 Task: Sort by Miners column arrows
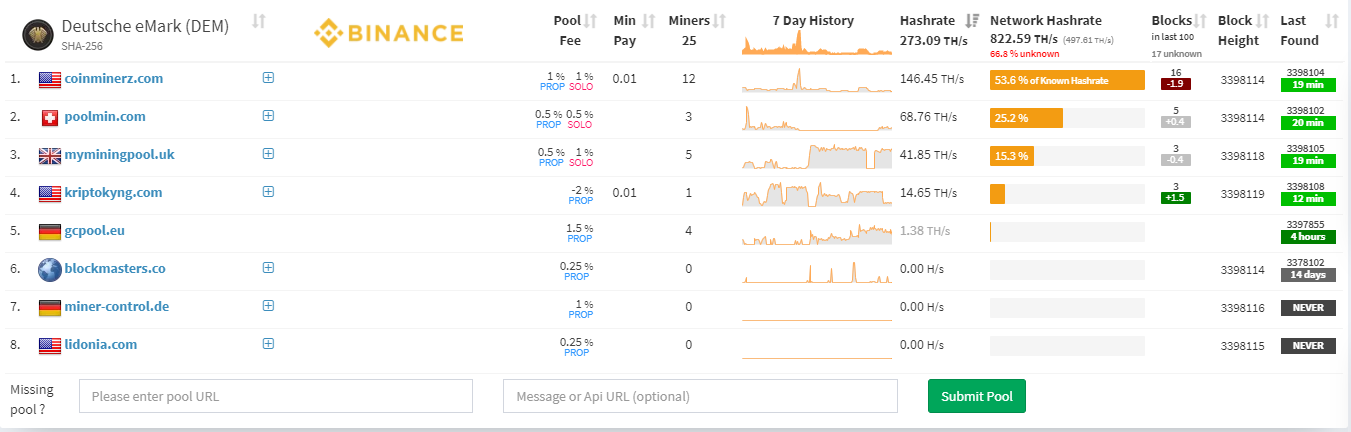(720, 21)
